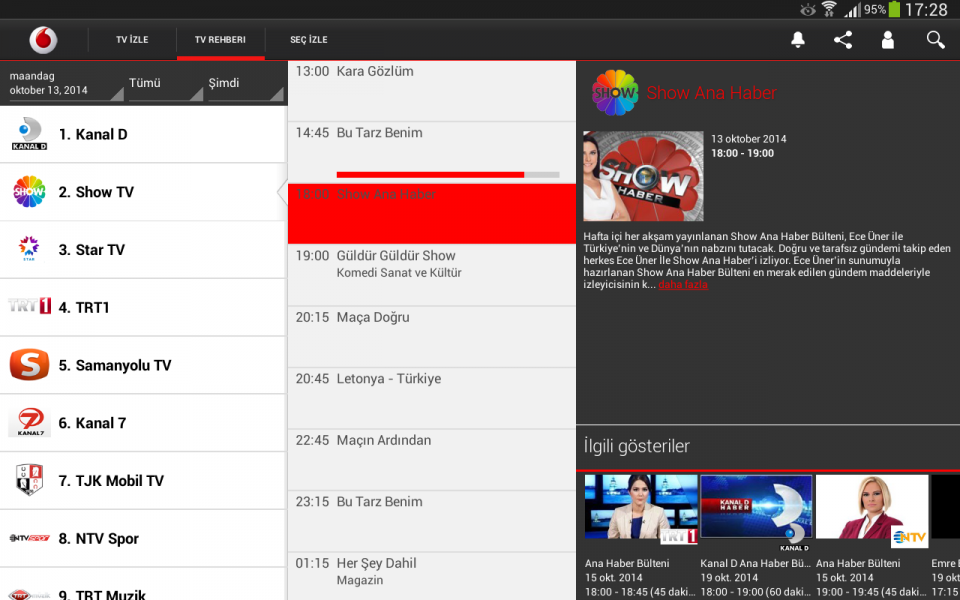
Task: Select channel 7. TJK Mobil TV
Action: click(143, 481)
